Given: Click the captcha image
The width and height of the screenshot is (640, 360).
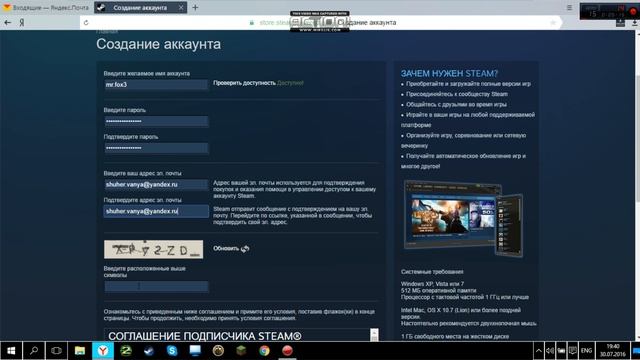Looking at the screenshot, I should pos(153,249).
